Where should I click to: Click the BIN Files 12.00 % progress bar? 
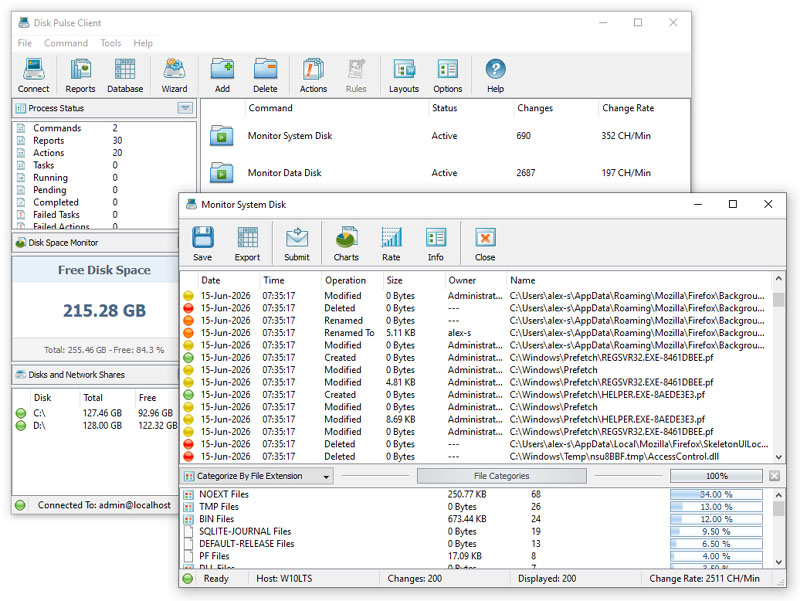(x=716, y=519)
